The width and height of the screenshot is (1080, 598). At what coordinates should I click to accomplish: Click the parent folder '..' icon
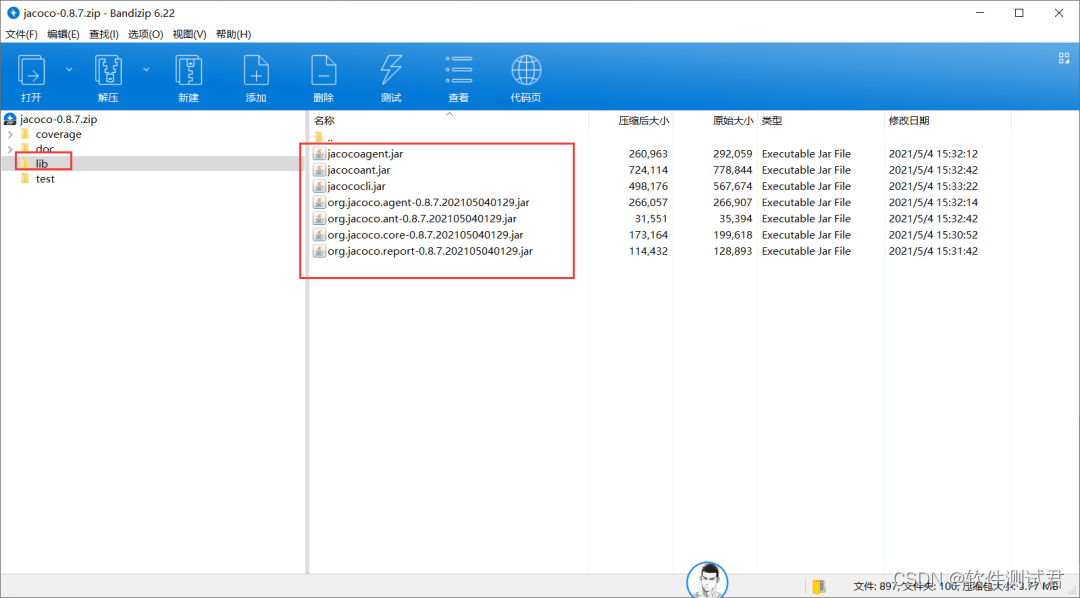pos(319,137)
